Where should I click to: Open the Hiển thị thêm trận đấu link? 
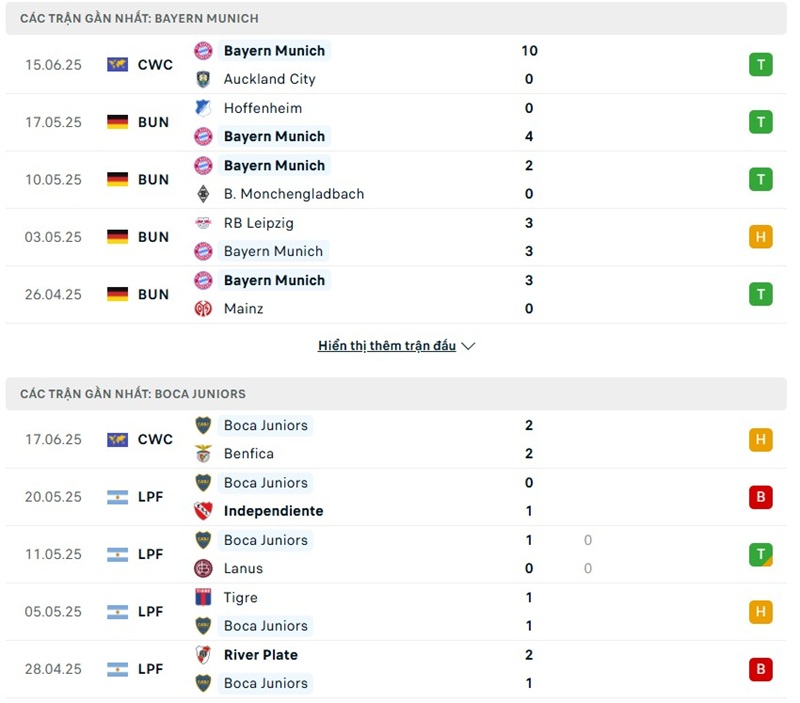click(x=387, y=346)
